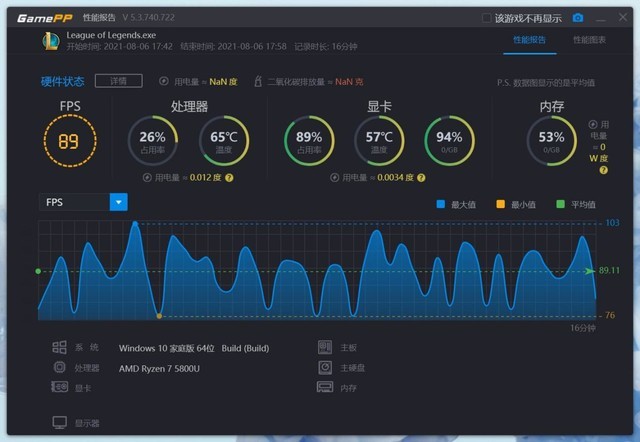Click the Windows system icon in hardware list
The width and height of the screenshot is (640, 442).
click(60, 348)
